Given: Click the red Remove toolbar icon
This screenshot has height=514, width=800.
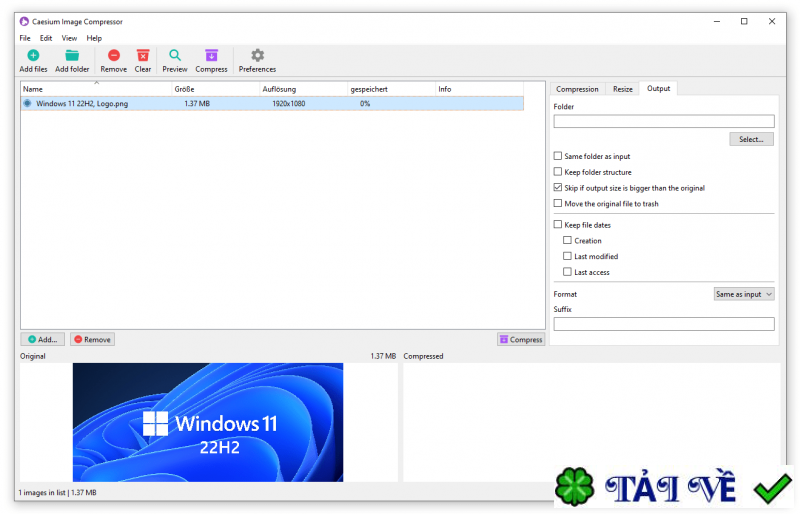Looking at the screenshot, I should [x=113, y=56].
